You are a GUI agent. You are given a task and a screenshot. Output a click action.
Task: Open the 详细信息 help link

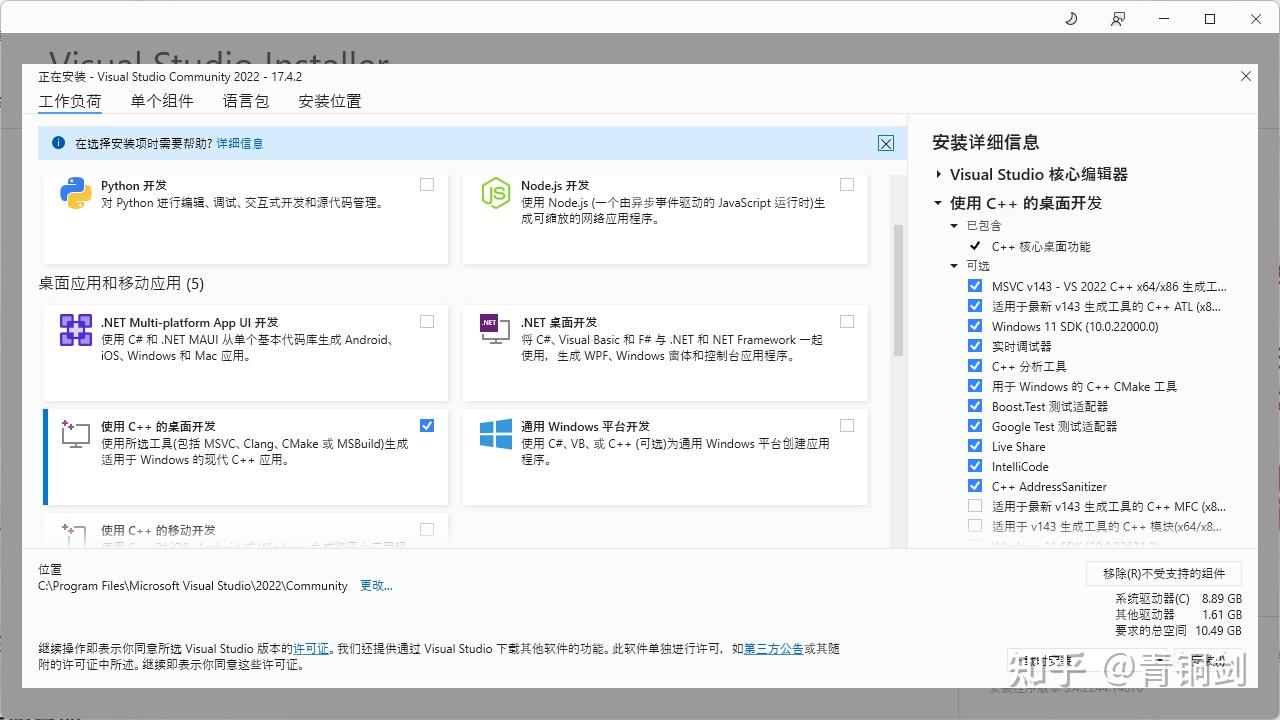tap(240, 143)
